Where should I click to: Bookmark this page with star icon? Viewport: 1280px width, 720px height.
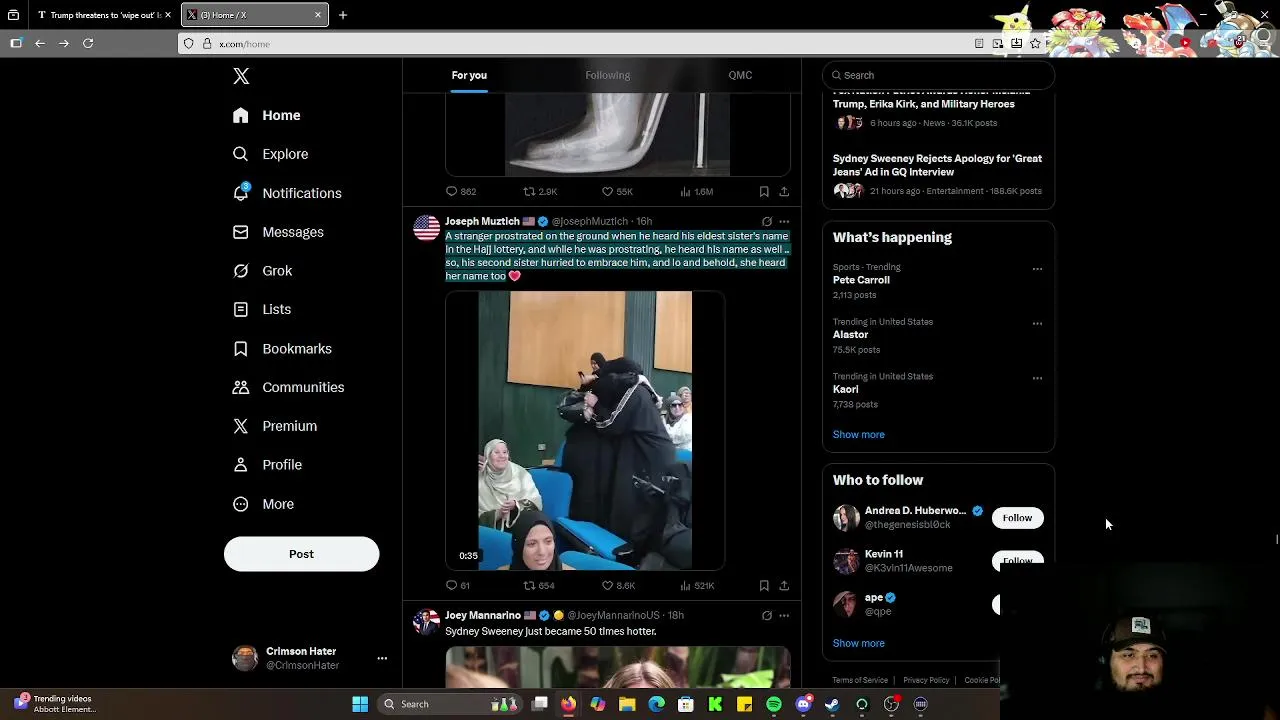pyautogui.click(x=1035, y=43)
